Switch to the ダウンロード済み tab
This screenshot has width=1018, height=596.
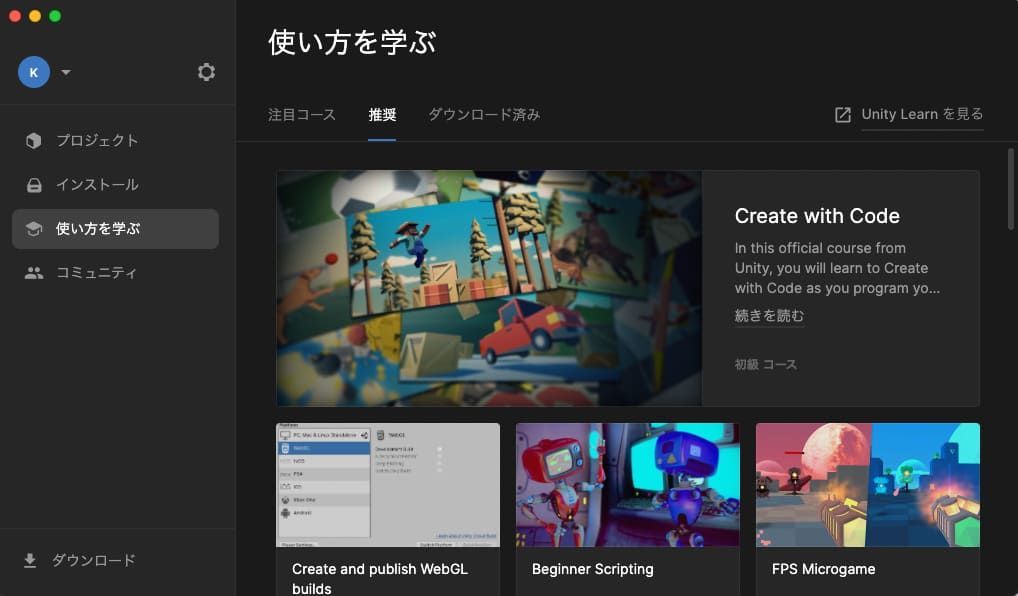tap(484, 115)
